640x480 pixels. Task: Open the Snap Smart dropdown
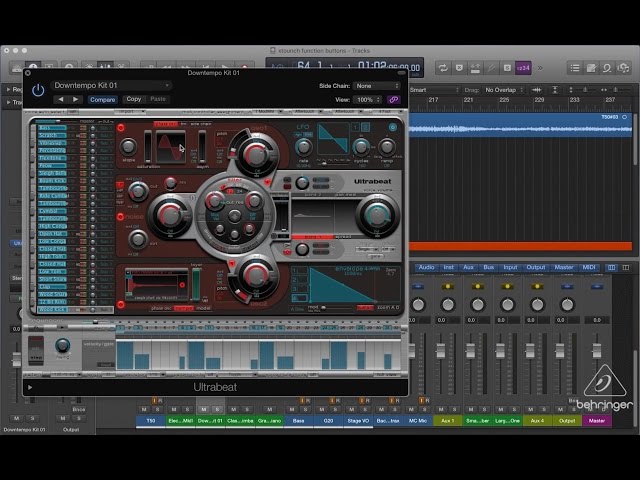pos(434,90)
